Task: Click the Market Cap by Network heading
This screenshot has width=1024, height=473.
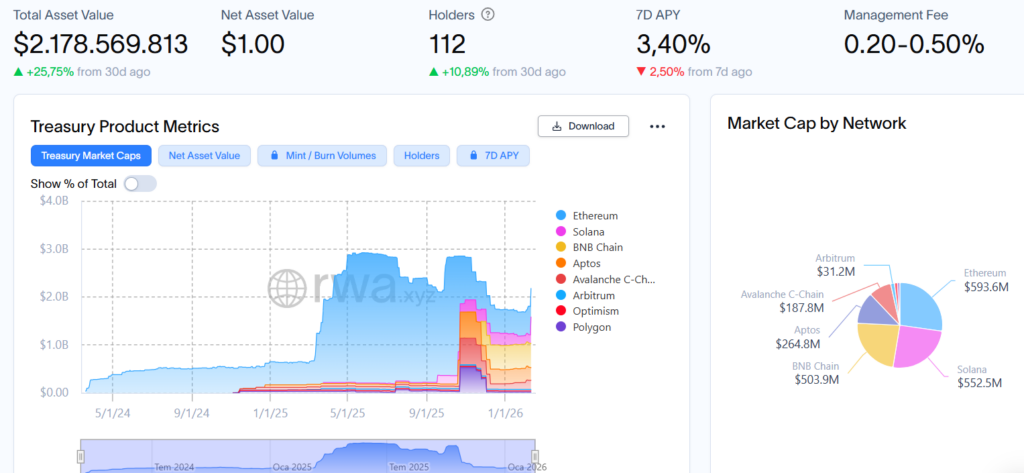Action: 816,123
